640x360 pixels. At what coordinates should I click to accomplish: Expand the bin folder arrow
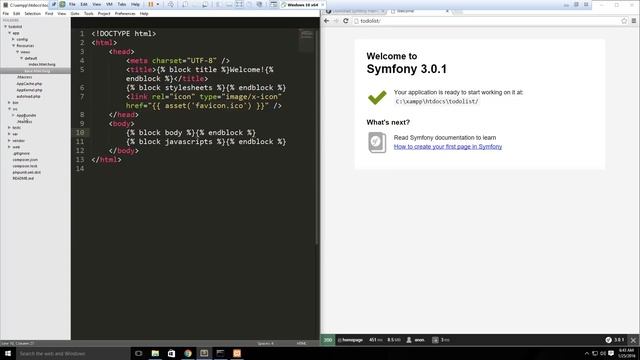click(9, 102)
